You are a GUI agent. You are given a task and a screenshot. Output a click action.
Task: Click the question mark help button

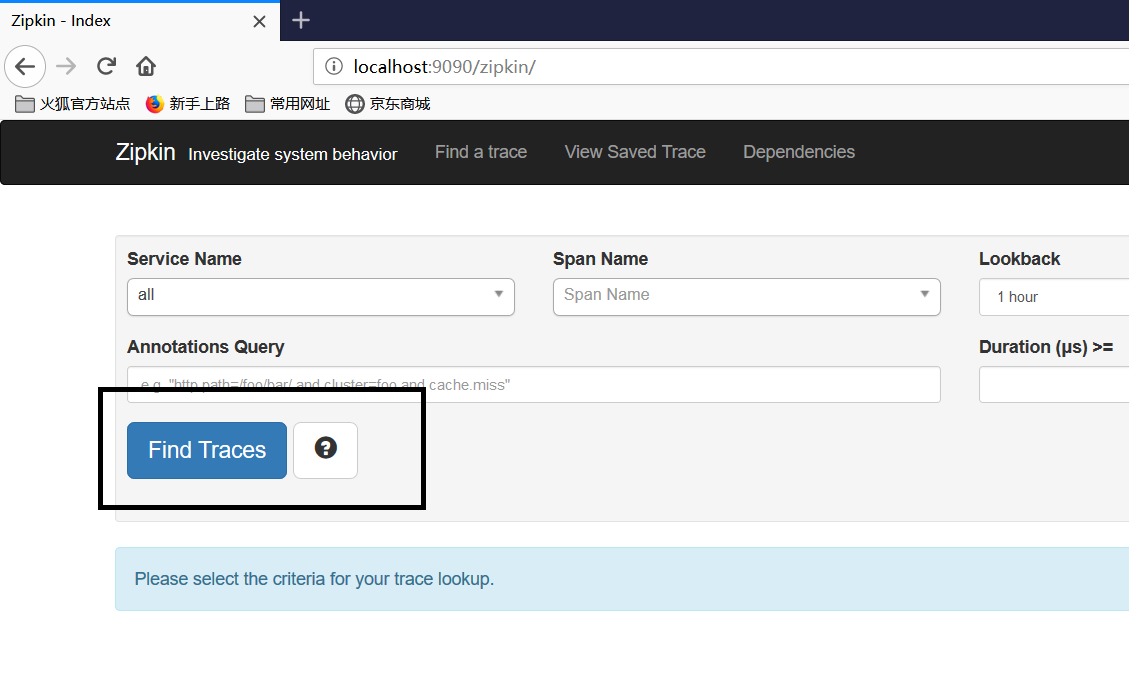point(325,450)
